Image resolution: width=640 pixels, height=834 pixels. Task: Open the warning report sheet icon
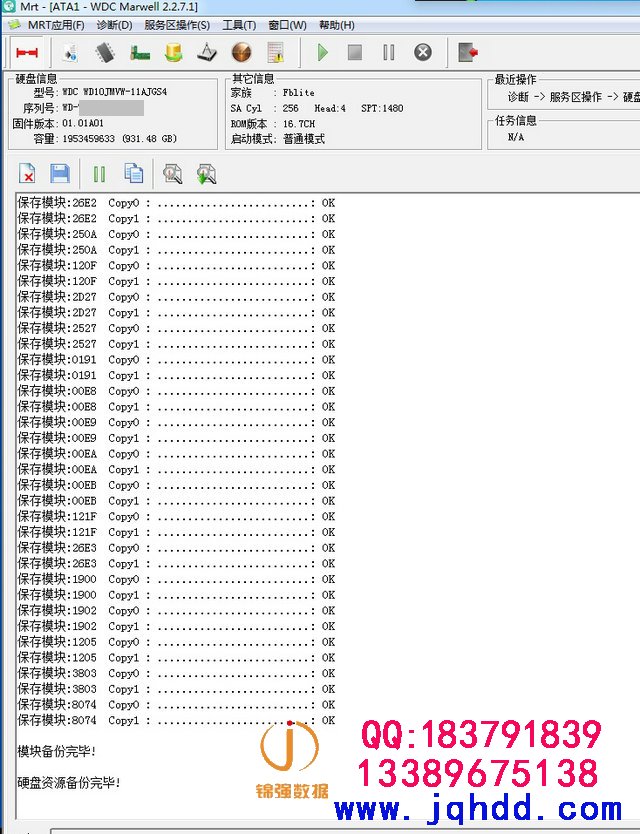point(276,53)
